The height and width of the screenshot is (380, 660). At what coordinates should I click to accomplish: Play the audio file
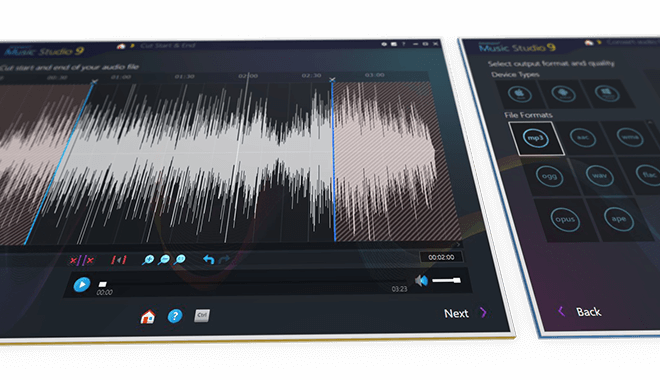(x=82, y=285)
